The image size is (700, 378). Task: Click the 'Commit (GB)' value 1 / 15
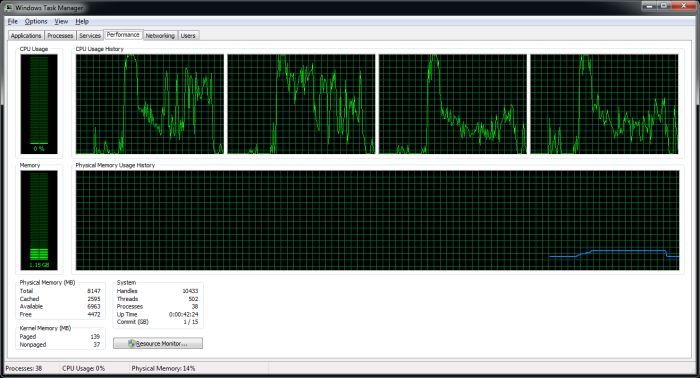(x=191, y=322)
